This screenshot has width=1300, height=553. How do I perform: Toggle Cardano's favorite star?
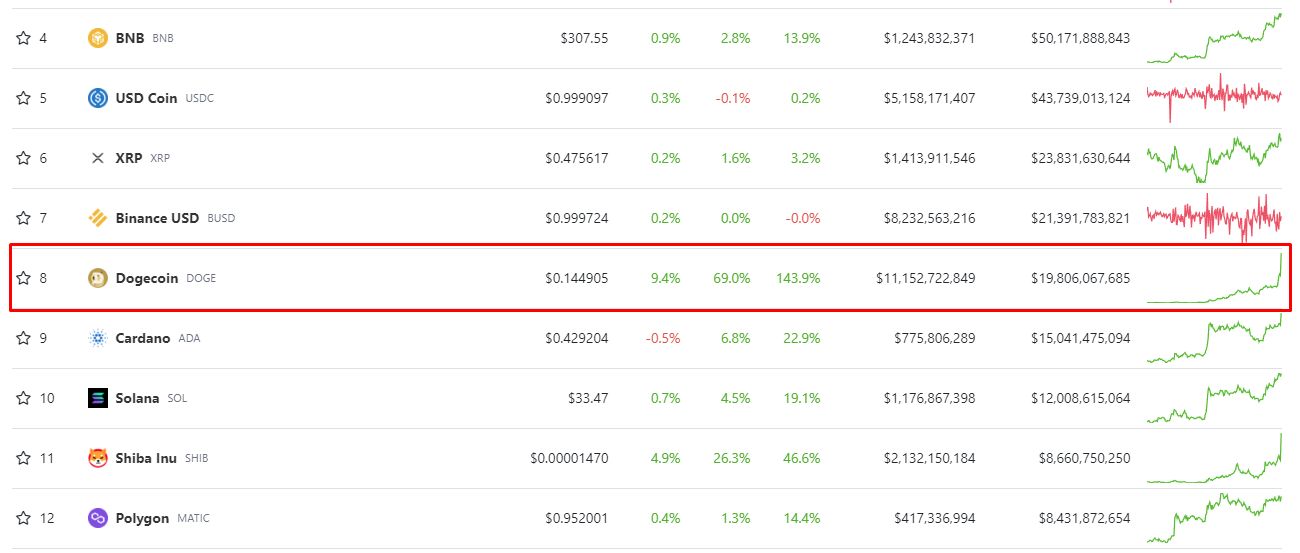tap(23, 338)
